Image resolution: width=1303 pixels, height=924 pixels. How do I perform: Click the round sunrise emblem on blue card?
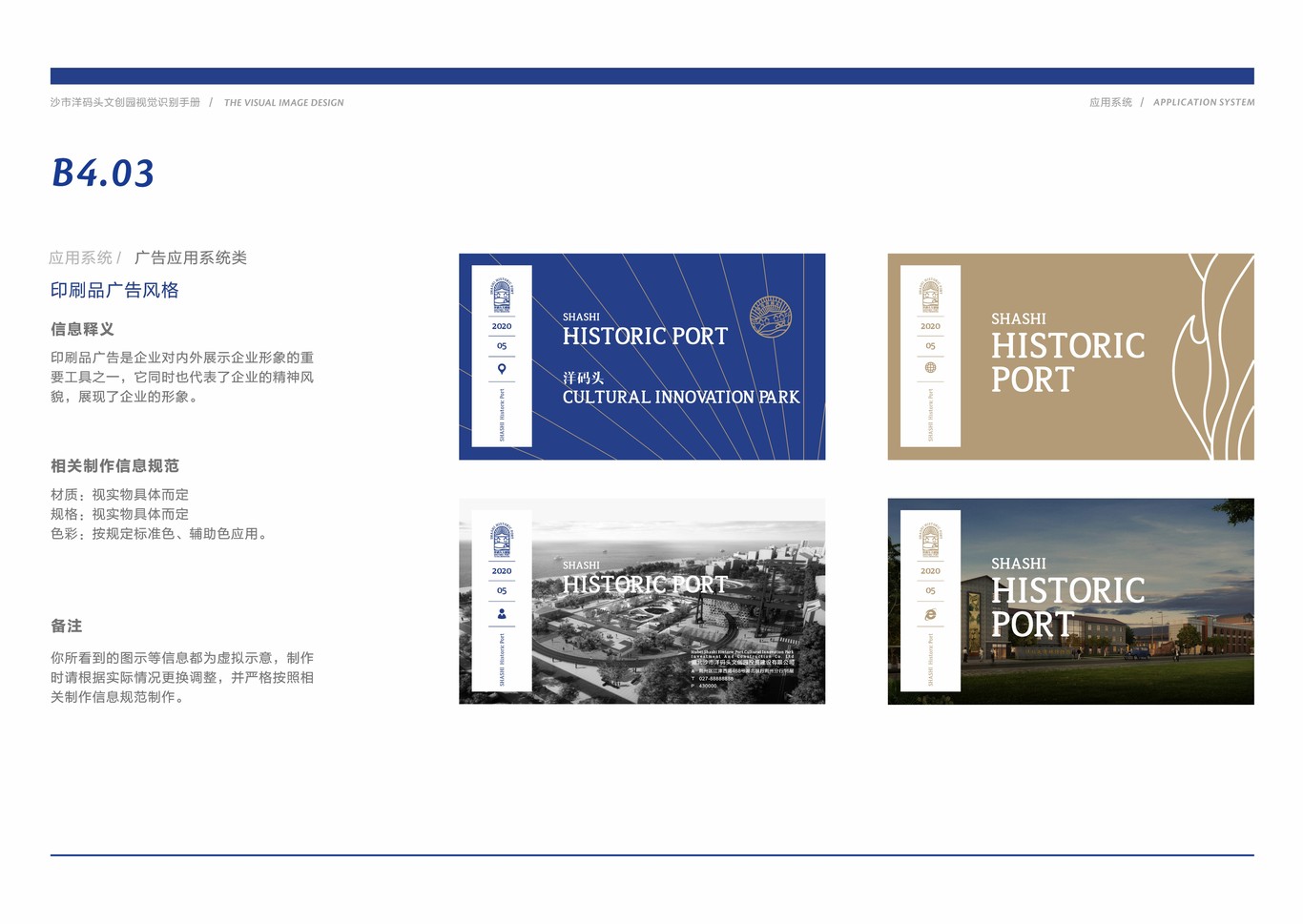coord(771,317)
